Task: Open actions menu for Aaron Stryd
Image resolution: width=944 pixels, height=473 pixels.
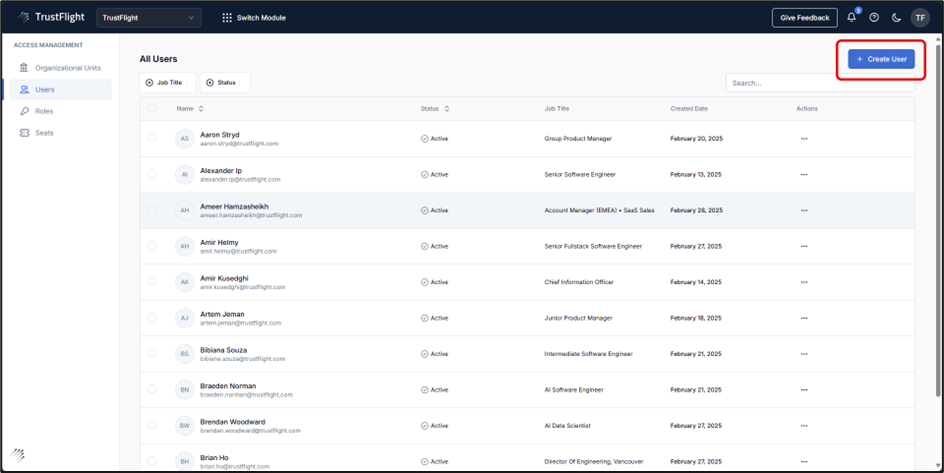Action: click(804, 138)
